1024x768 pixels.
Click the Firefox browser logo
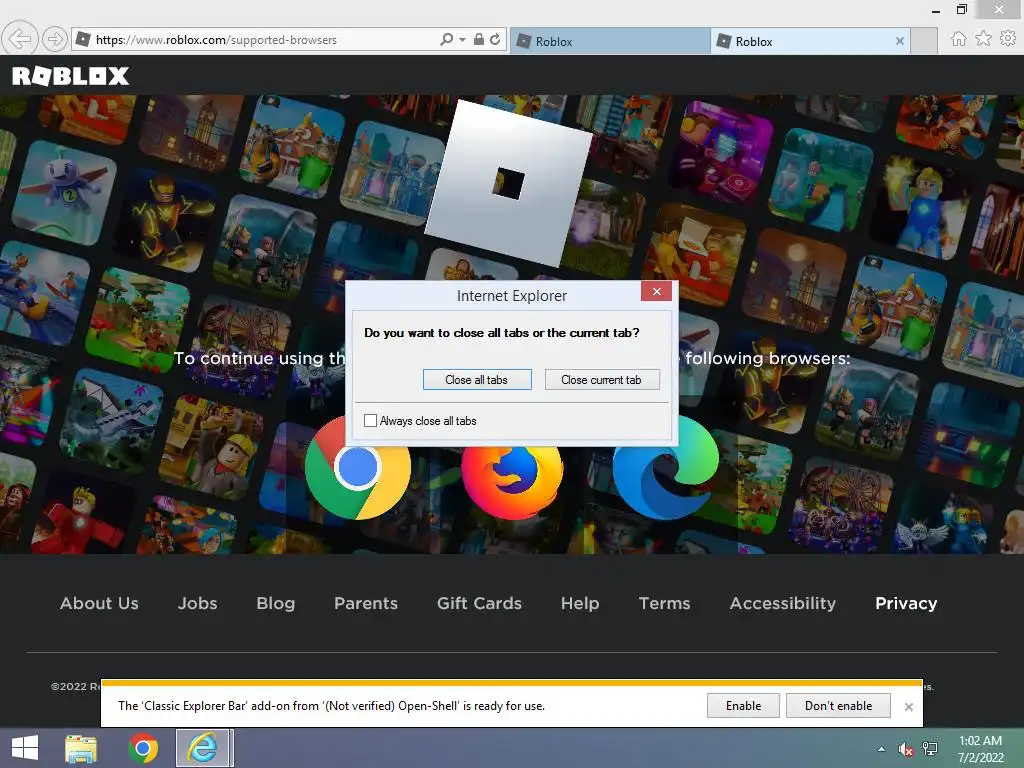coord(512,482)
